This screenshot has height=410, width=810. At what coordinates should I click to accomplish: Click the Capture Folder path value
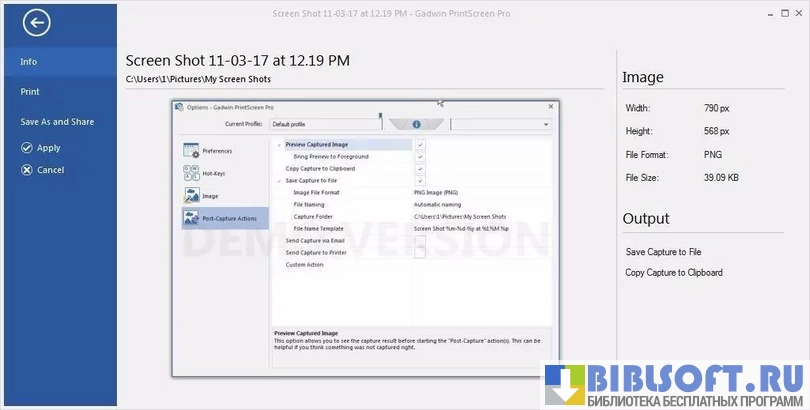[x=460, y=217]
